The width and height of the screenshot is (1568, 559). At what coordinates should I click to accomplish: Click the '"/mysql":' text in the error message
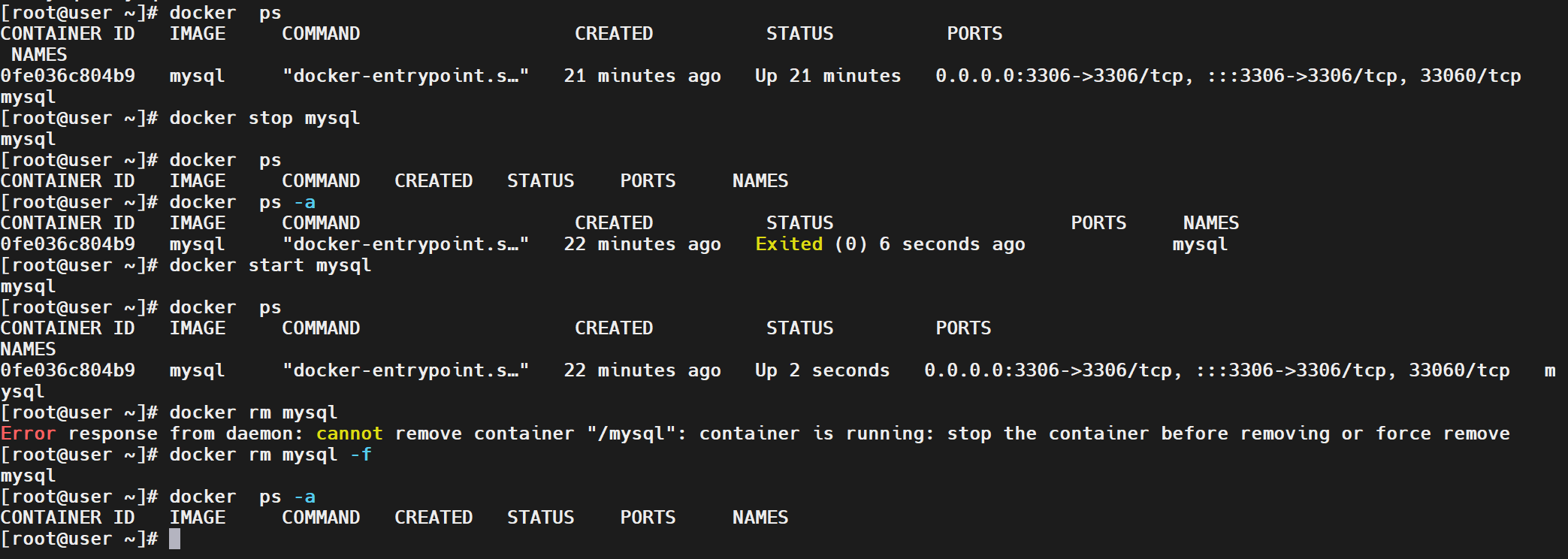pyautogui.click(x=636, y=434)
